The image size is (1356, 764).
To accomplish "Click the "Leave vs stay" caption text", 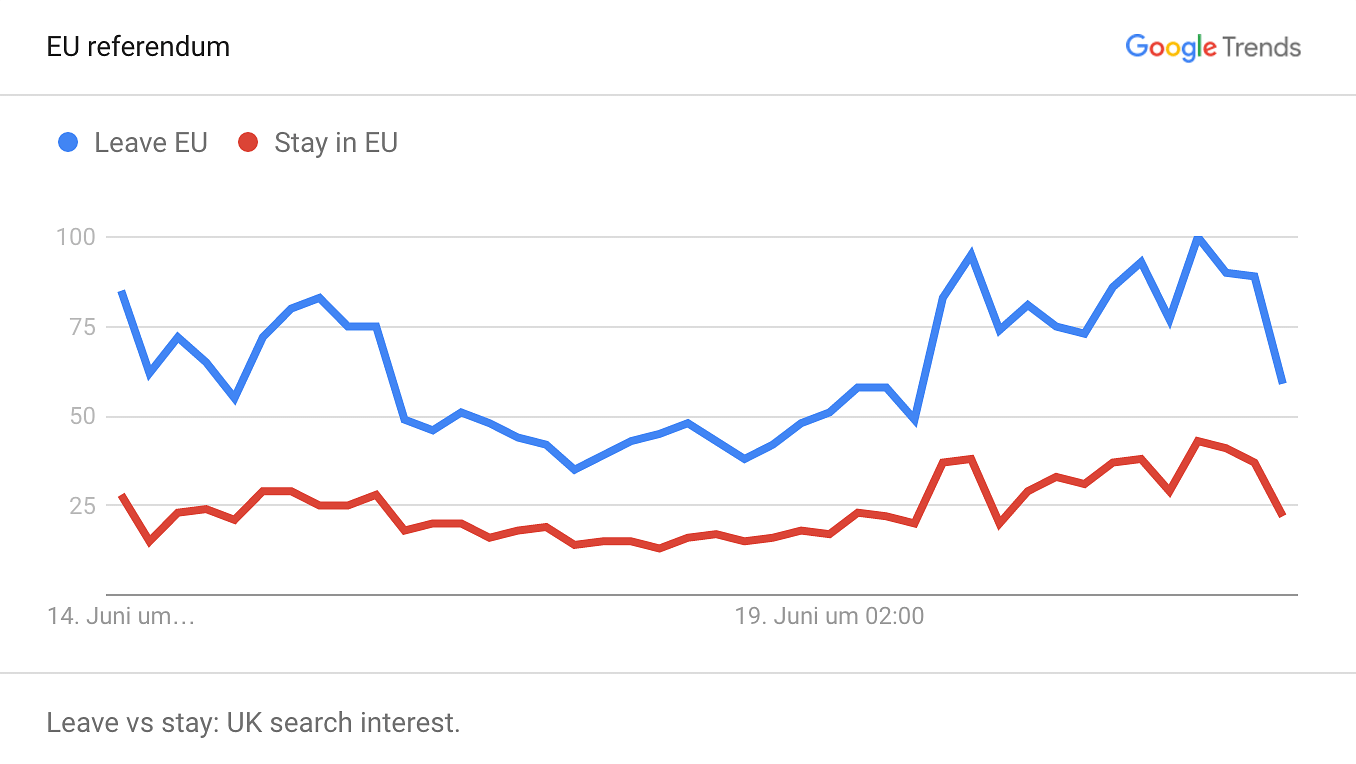I will (253, 722).
